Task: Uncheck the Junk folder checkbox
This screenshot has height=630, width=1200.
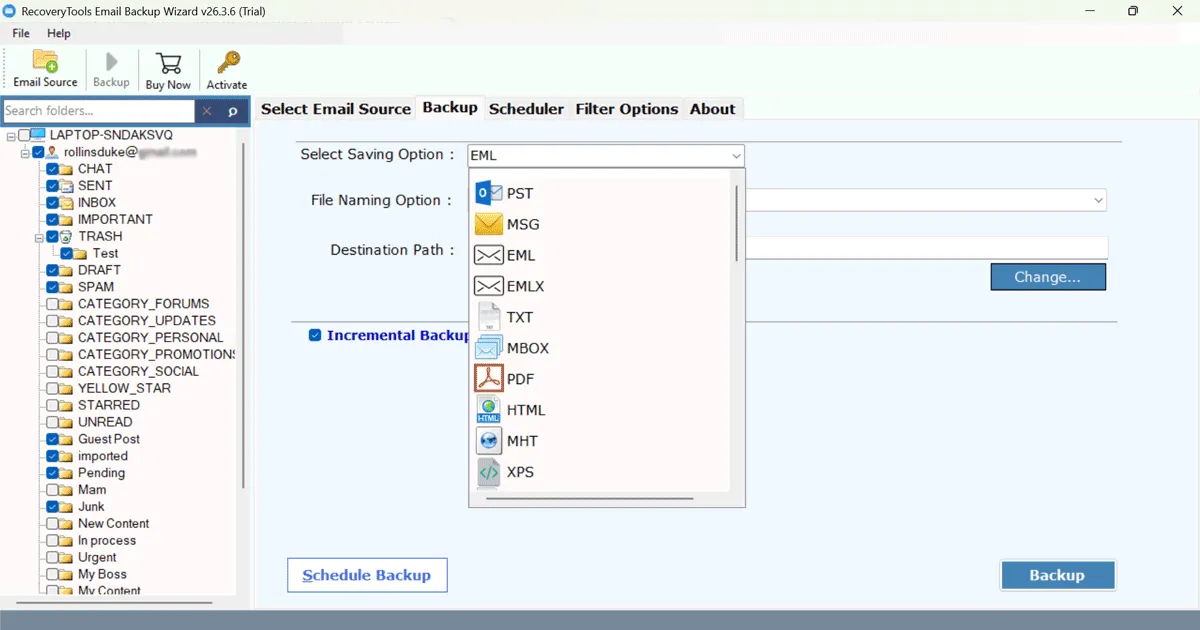Action: coord(52,507)
